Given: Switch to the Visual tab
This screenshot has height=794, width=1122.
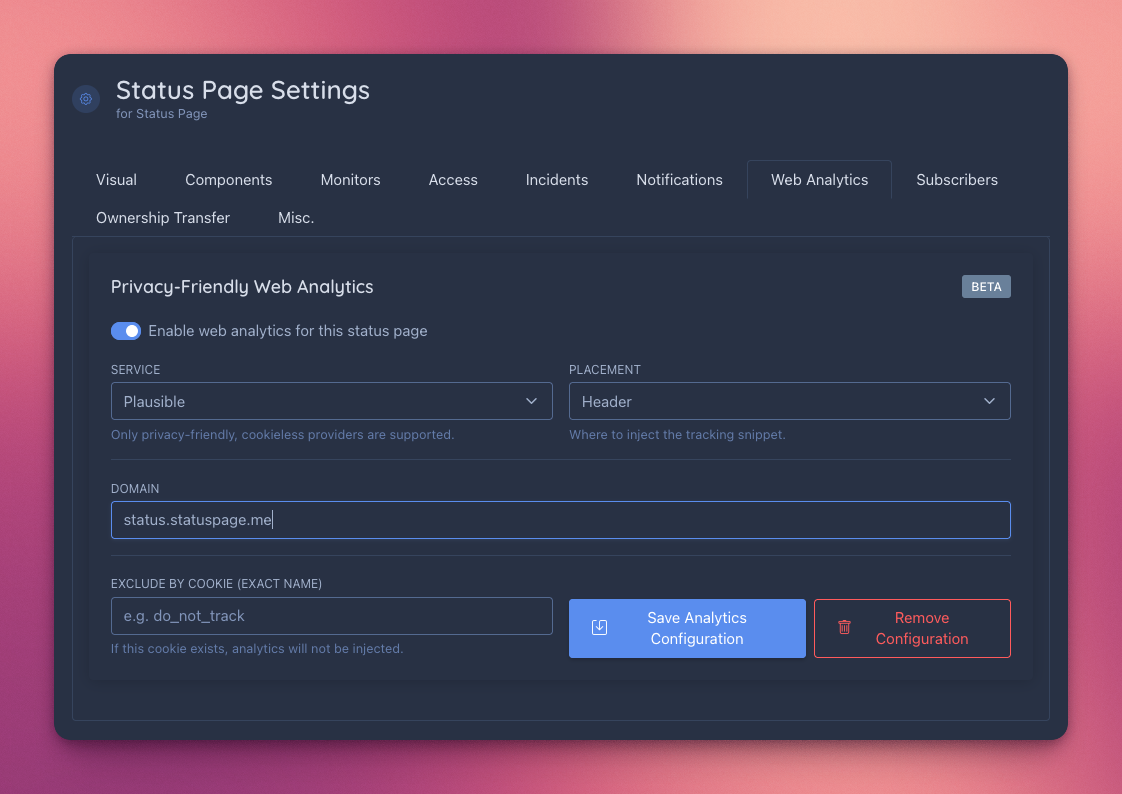Looking at the screenshot, I should click(x=116, y=179).
